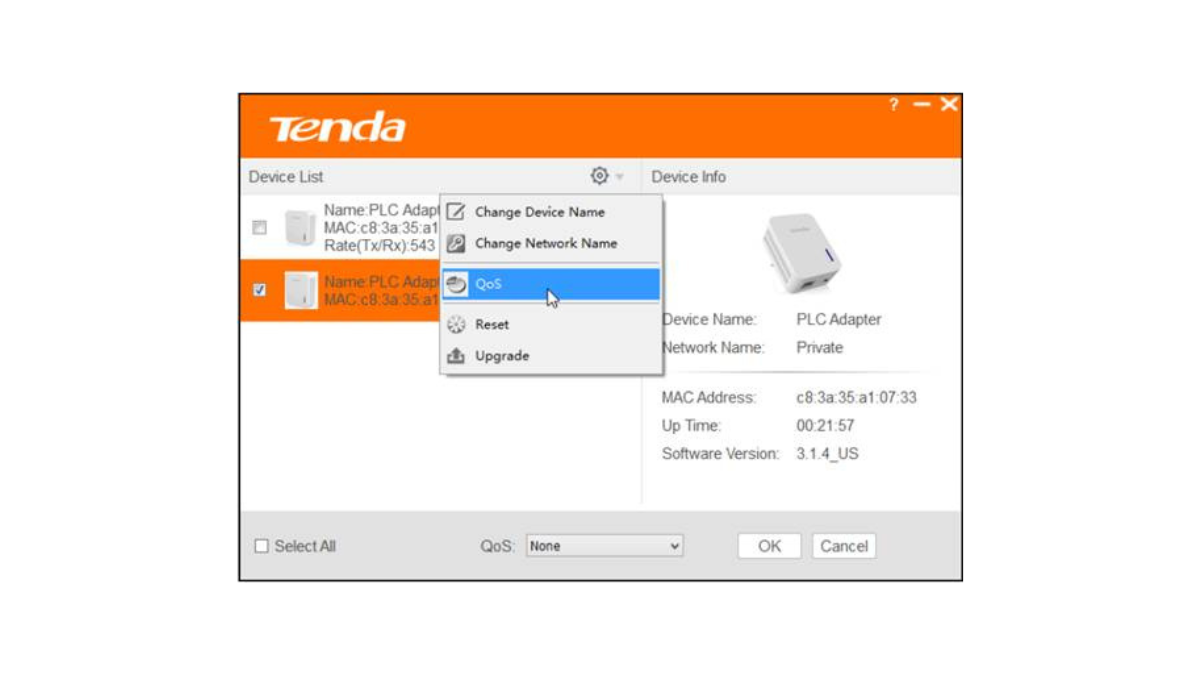This screenshot has width=1200, height=675.
Task: Click the Upgrade upload icon
Action: pyautogui.click(x=456, y=356)
